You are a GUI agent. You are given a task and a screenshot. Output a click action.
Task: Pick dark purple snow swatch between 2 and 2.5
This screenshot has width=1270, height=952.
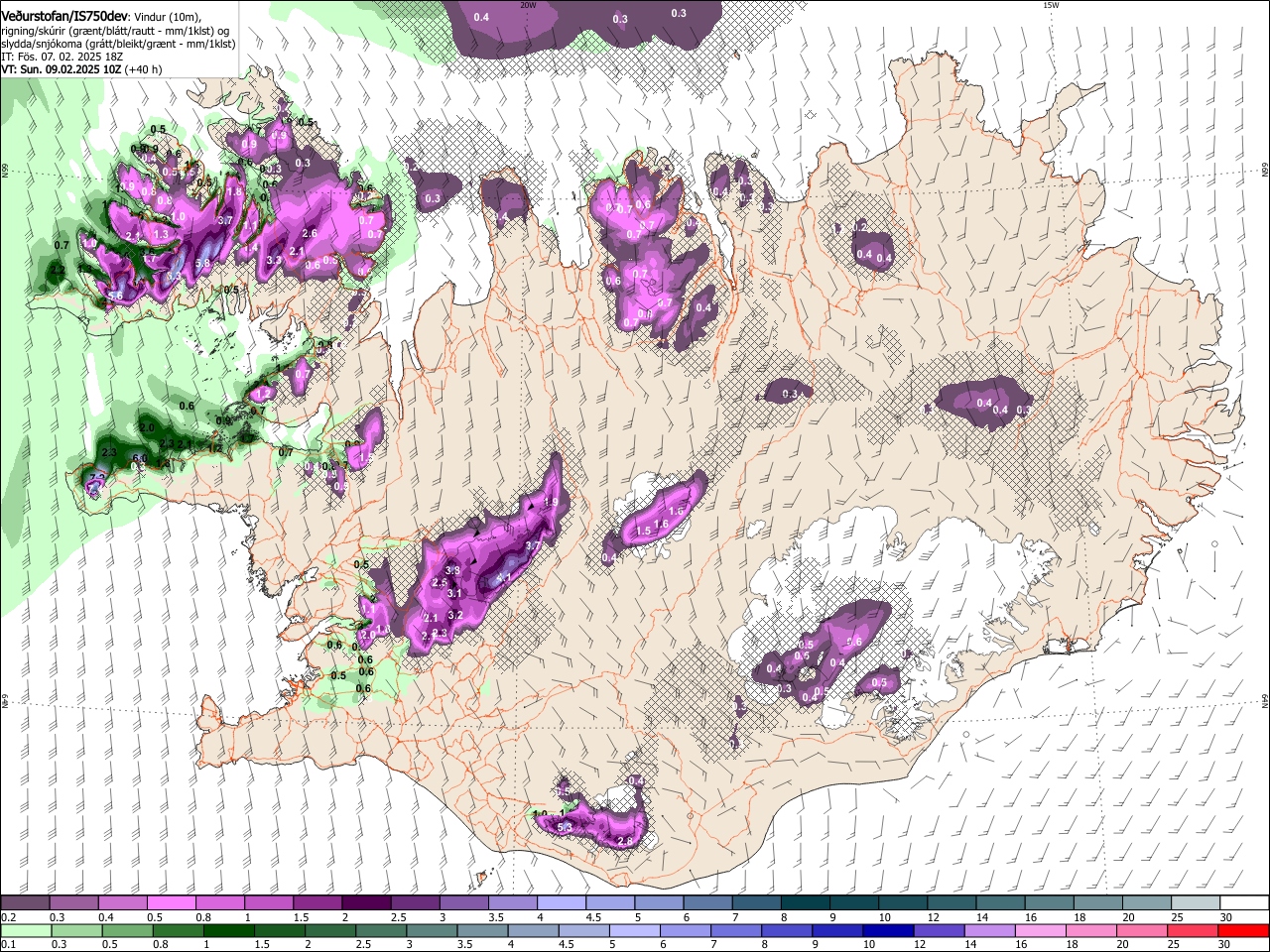click(x=365, y=903)
